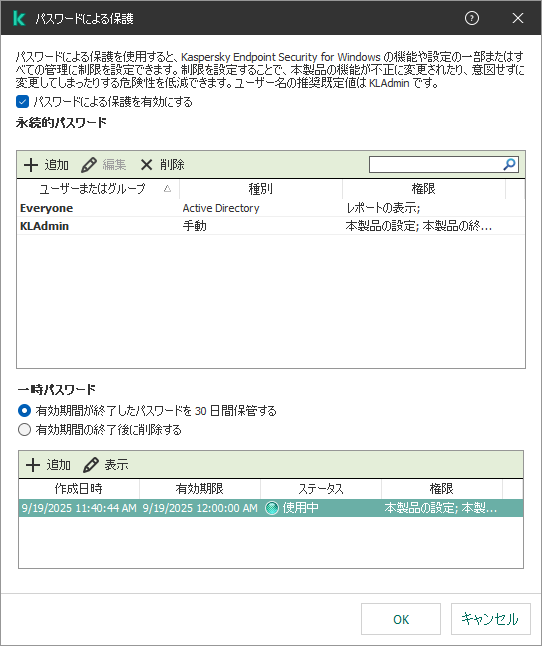
Task: Click expiry 9/19/2025 12:00:00 AM cell
Action: pos(200,508)
